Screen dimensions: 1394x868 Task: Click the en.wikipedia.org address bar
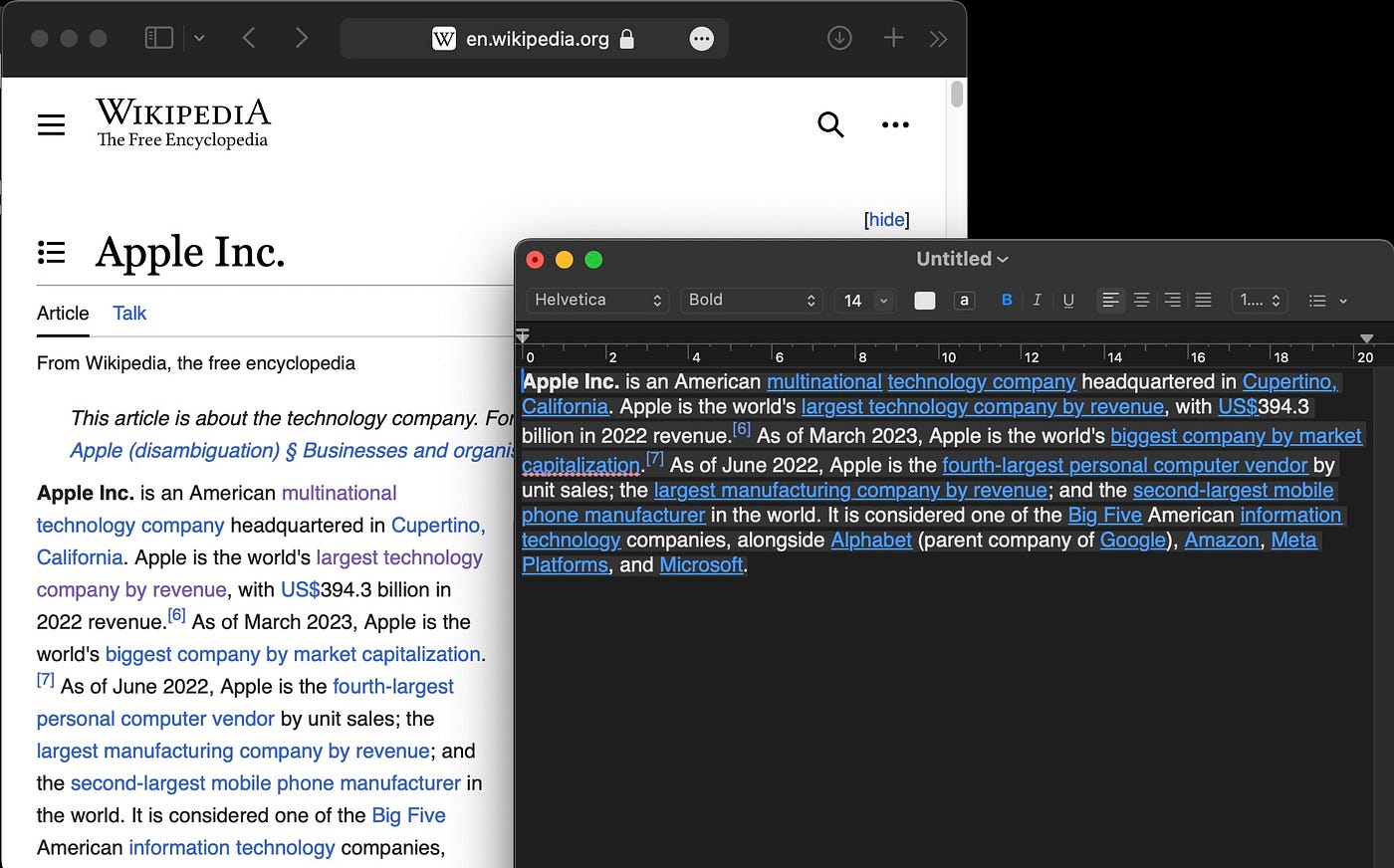coord(535,39)
